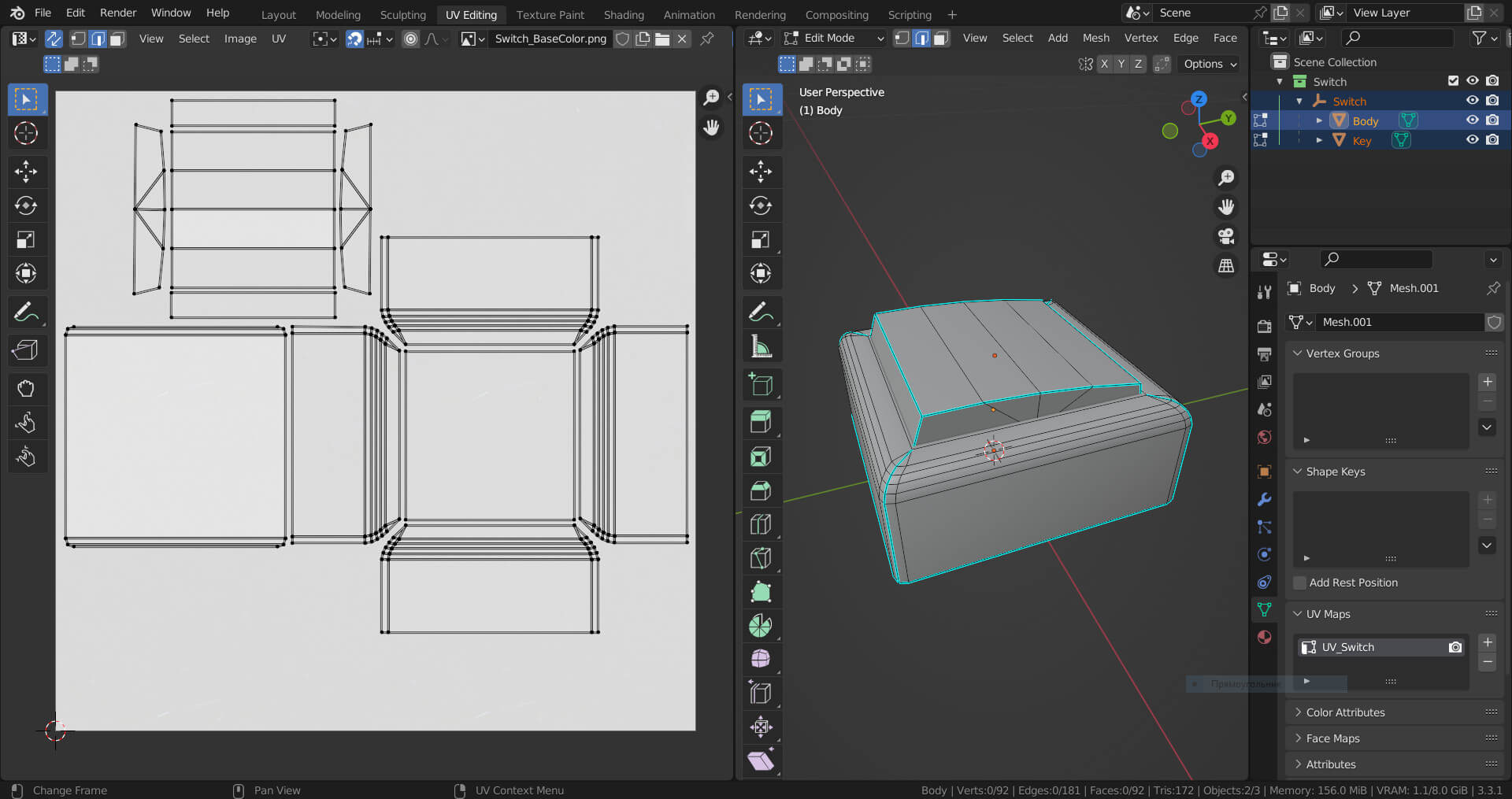Select the Annotate tool in UV editor
This screenshot has width=1512, height=799.
coord(27,312)
